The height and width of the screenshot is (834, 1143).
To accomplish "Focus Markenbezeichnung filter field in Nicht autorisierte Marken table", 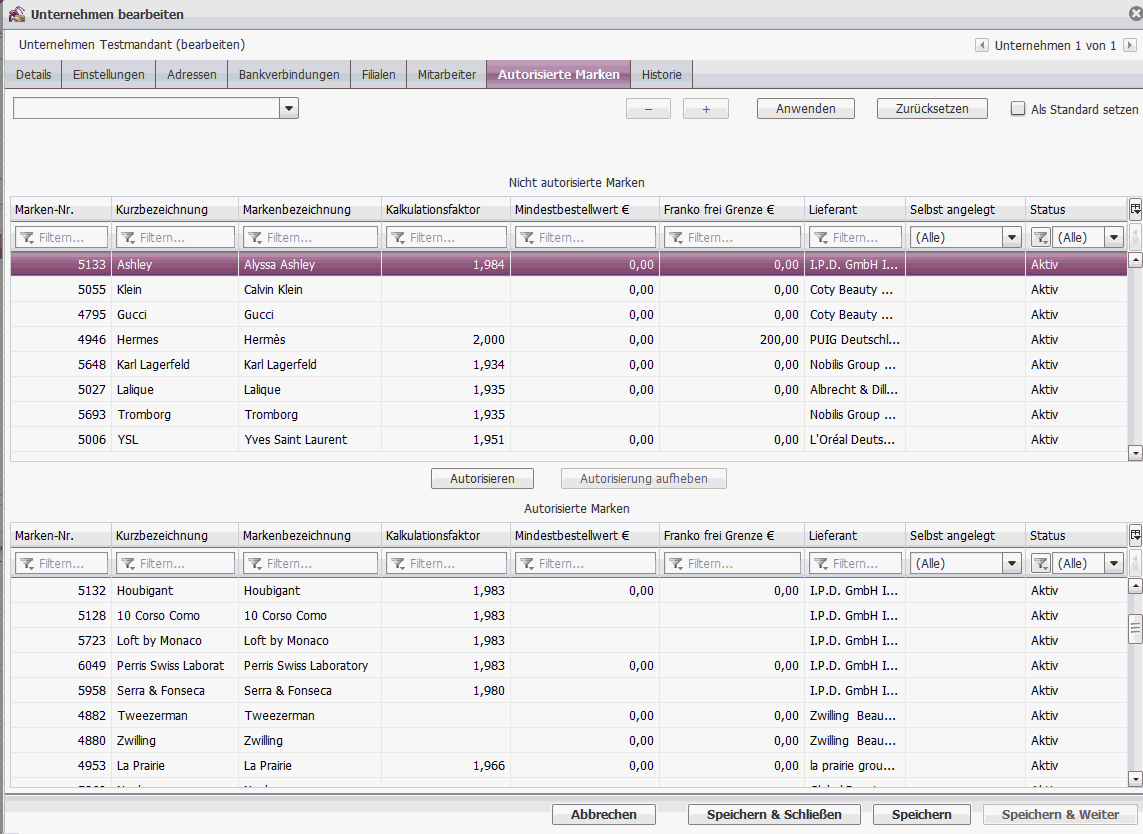I will pyautogui.click(x=310, y=238).
